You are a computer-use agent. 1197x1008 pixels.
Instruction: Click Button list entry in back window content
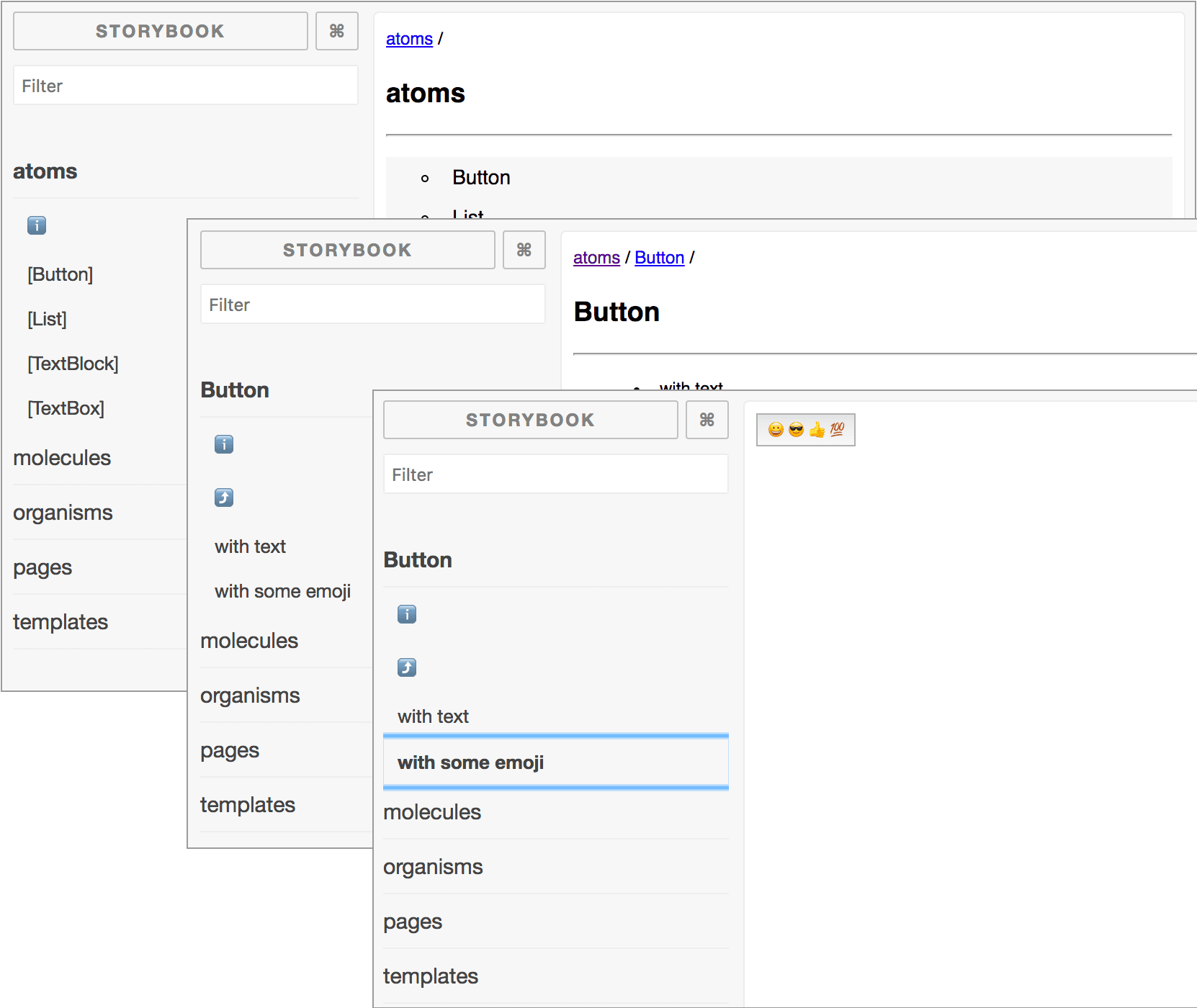481,177
